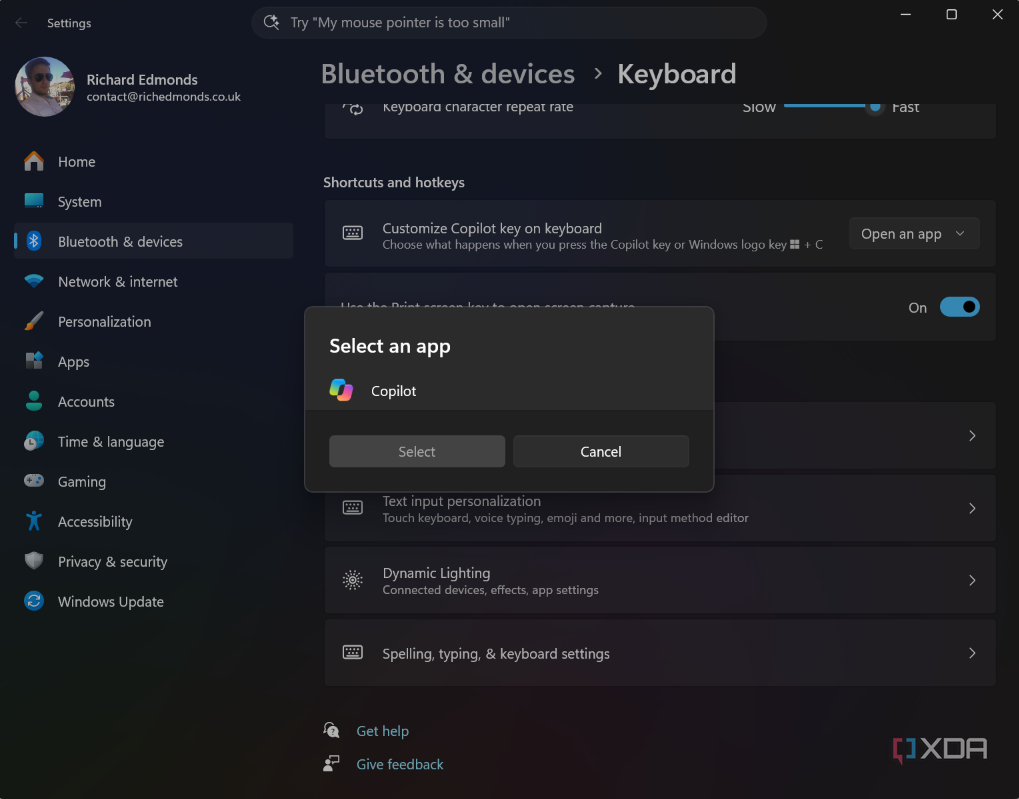Click the Text input personalization keyboard icon
This screenshot has width=1019, height=799.
[353, 508]
